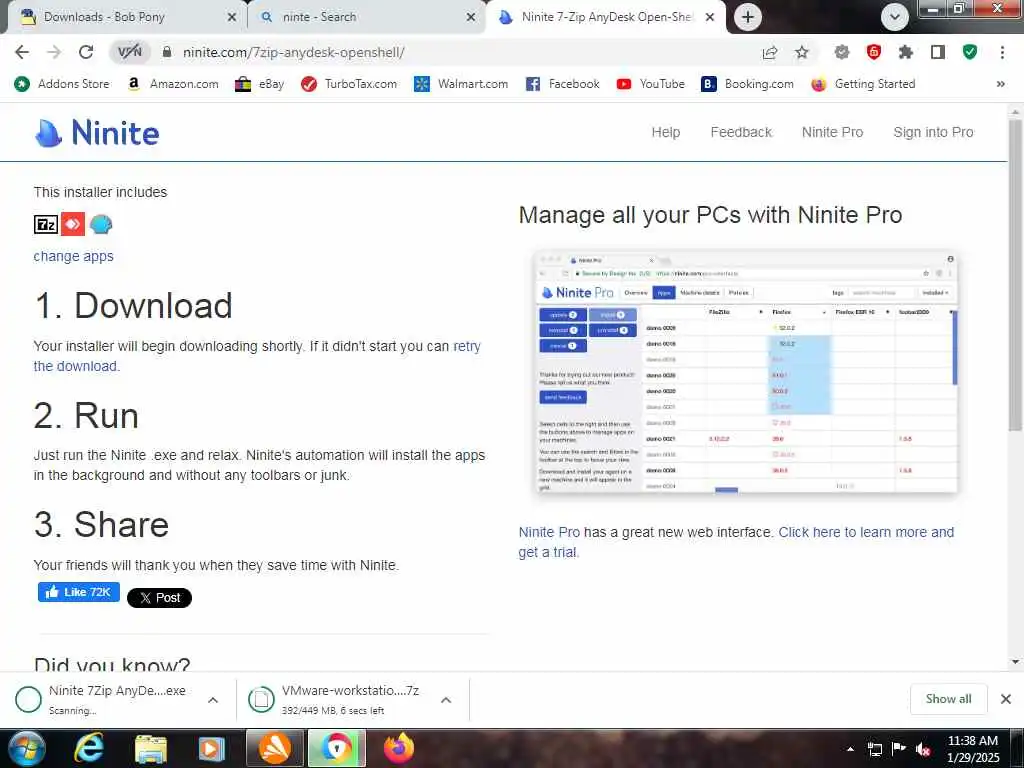Open the Feedback menu link
1024x768 pixels.
[741, 132]
